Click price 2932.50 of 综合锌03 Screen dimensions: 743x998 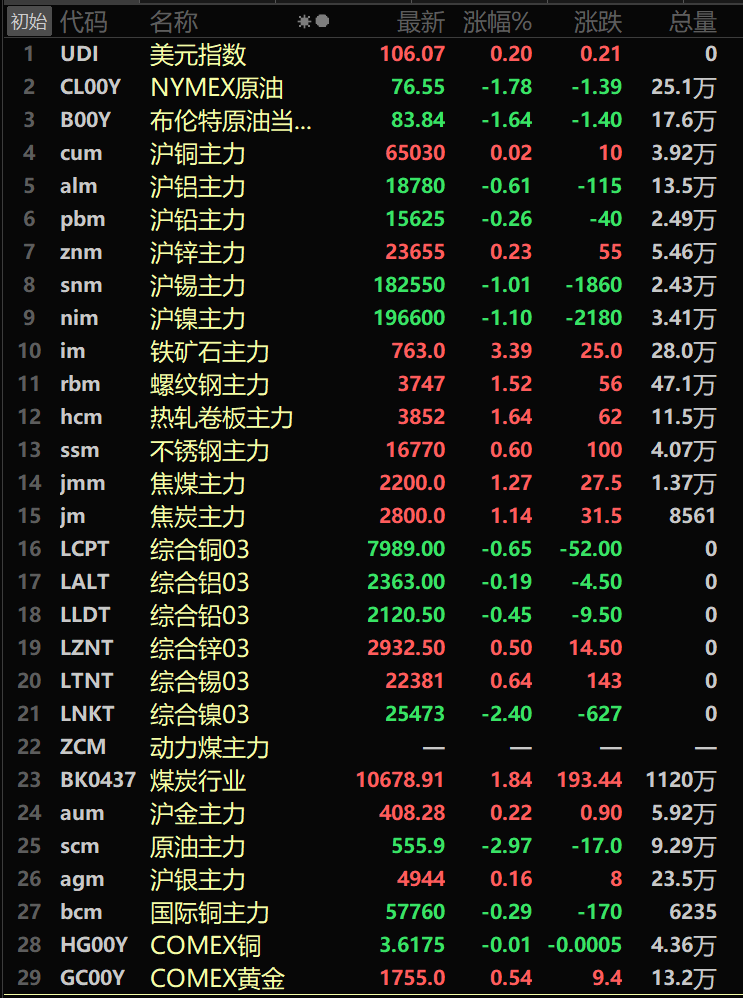[406, 648]
